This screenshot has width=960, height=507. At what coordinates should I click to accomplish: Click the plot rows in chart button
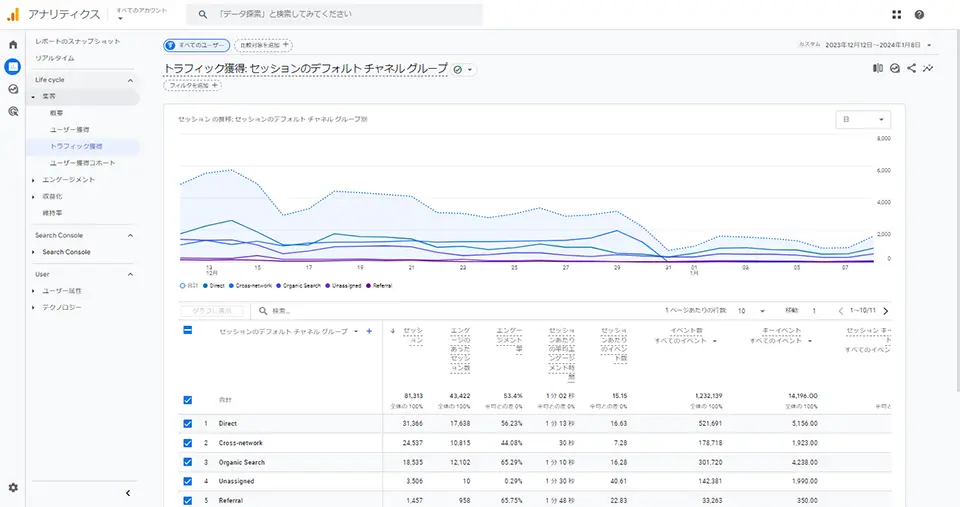[x=212, y=311]
